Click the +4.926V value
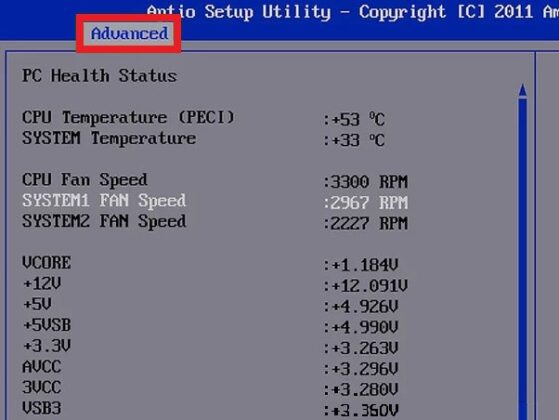The image size is (559, 420). coord(361,306)
